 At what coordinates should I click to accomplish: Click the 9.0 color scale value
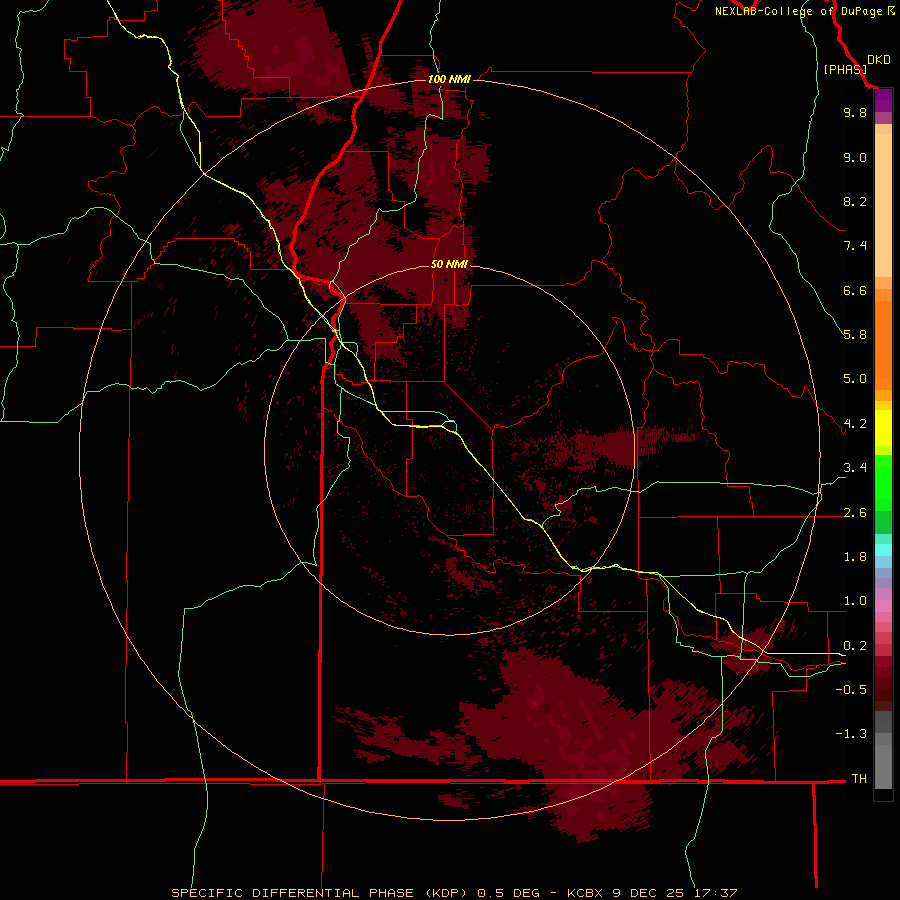[x=855, y=157]
